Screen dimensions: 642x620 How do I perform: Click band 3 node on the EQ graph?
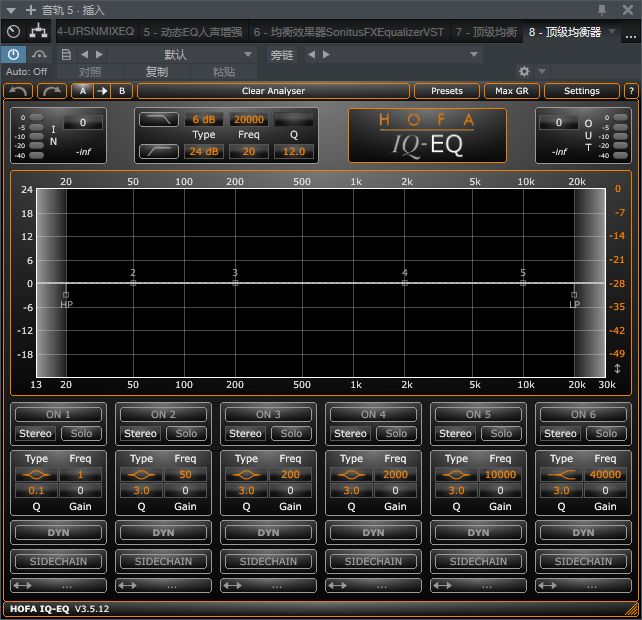tap(235, 283)
